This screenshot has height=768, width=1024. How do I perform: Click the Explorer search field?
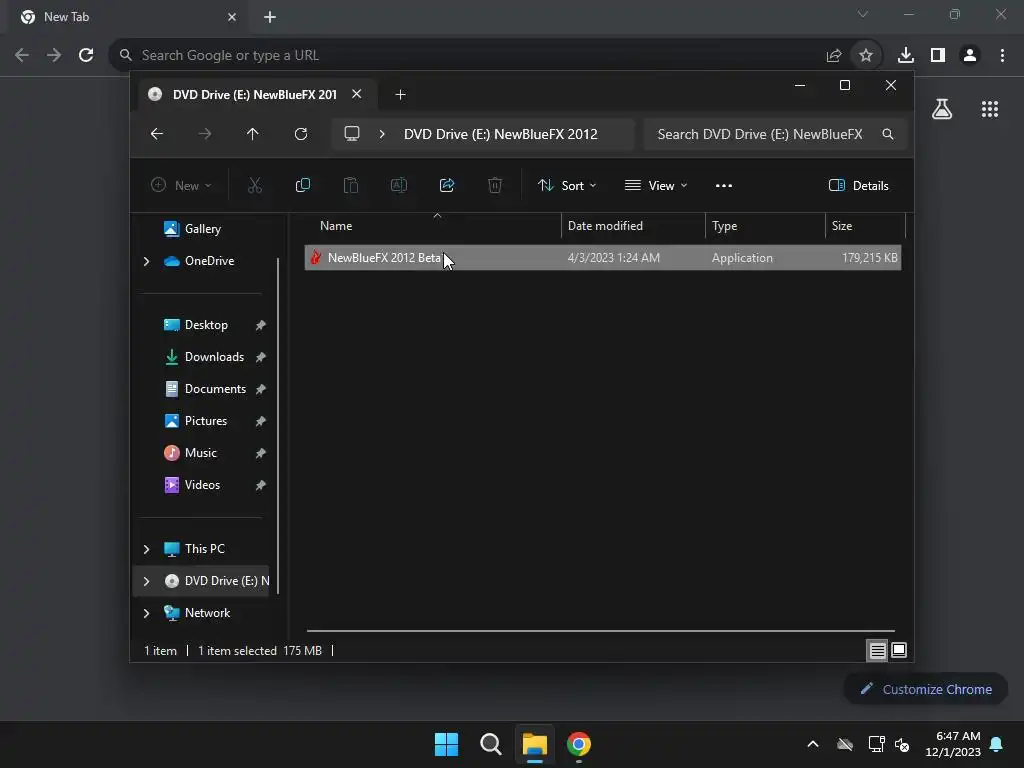(x=775, y=134)
